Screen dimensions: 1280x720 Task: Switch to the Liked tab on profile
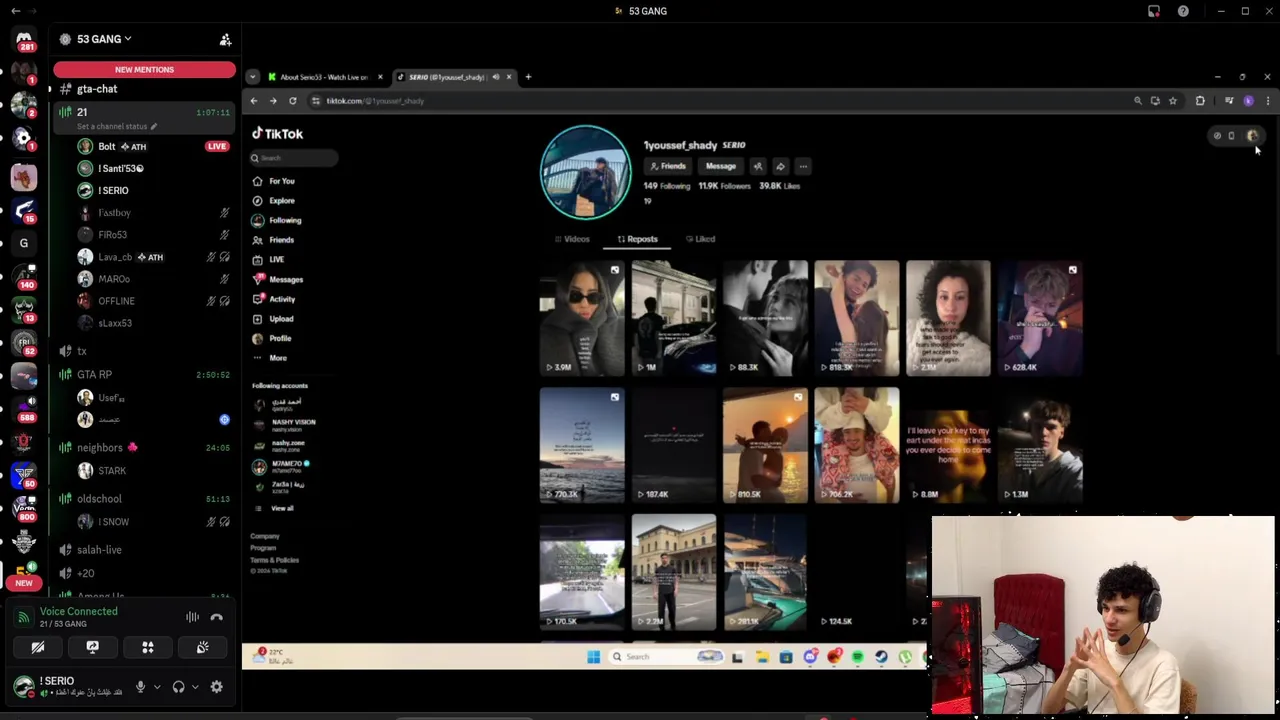[701, 239]
